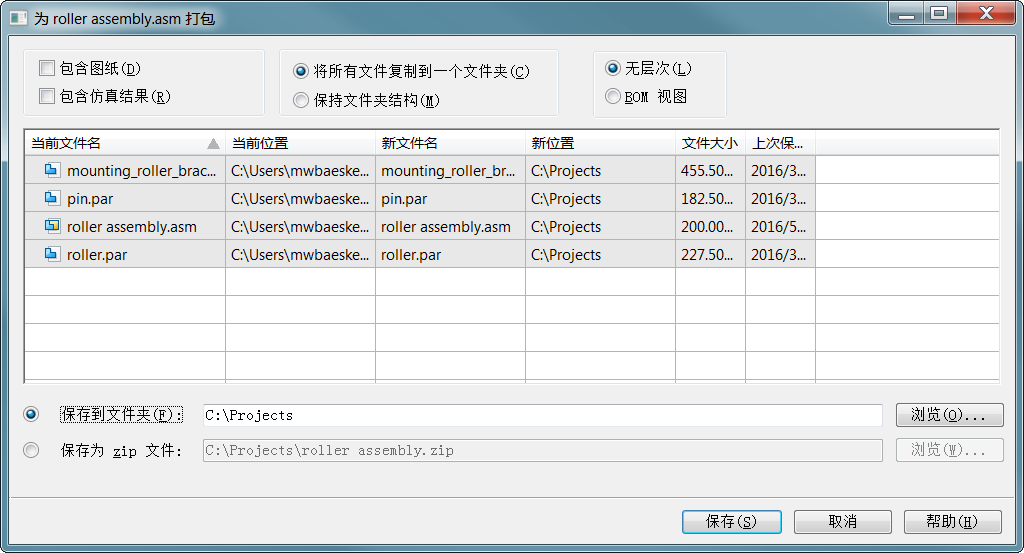Sort by the 当前文件名 column header arrow
This screenshot has width=1024, height=553.
[x=212, y=143]
